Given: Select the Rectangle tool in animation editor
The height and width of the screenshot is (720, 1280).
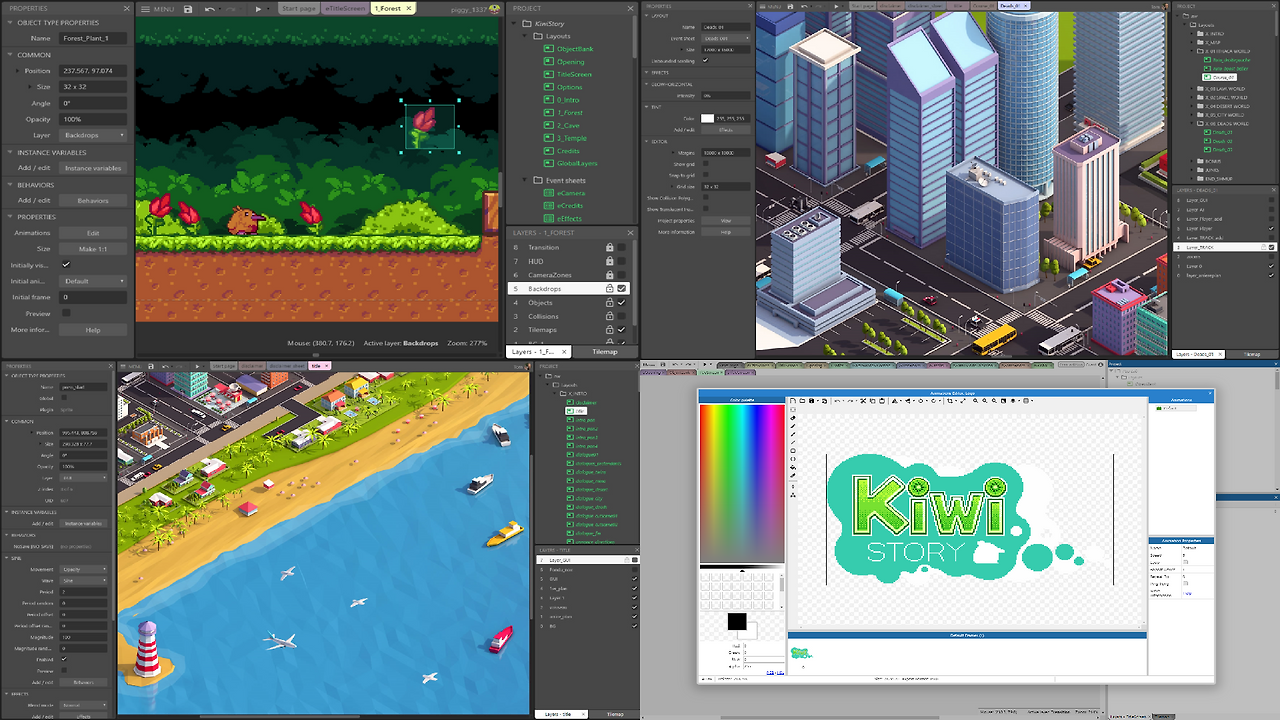Looking at the screenshot, I should tap(793, 451).
